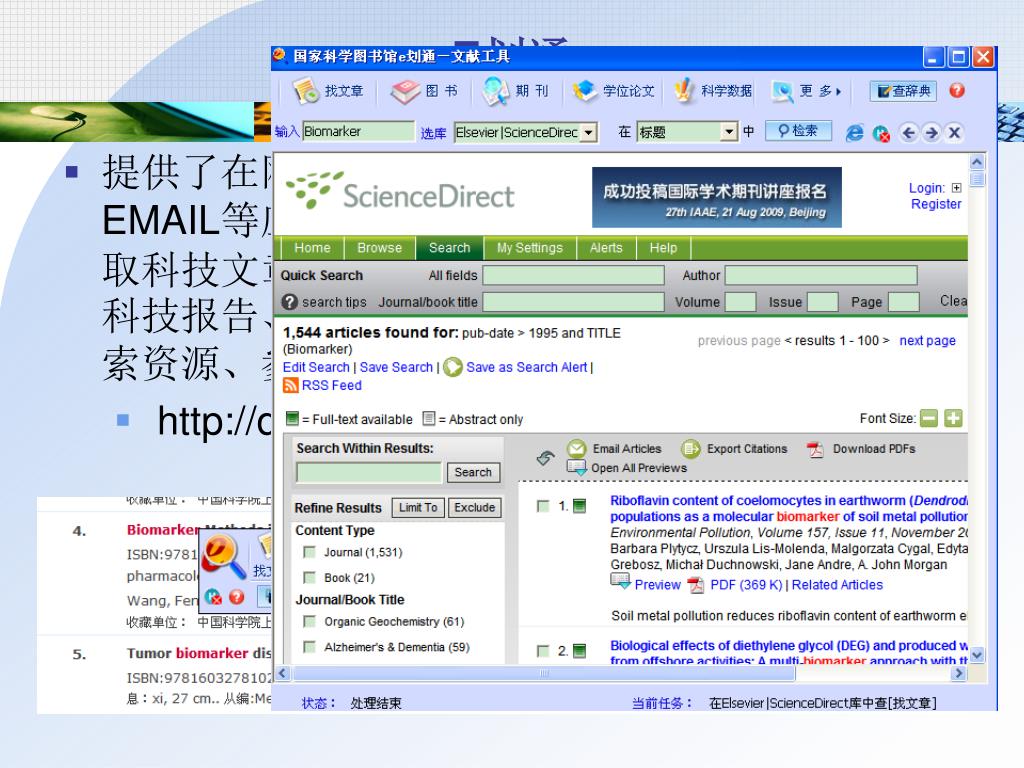The height and width of the screenshot is (768, 1024).
Task: Increase font size with plus button
Action: coord(953,418)
